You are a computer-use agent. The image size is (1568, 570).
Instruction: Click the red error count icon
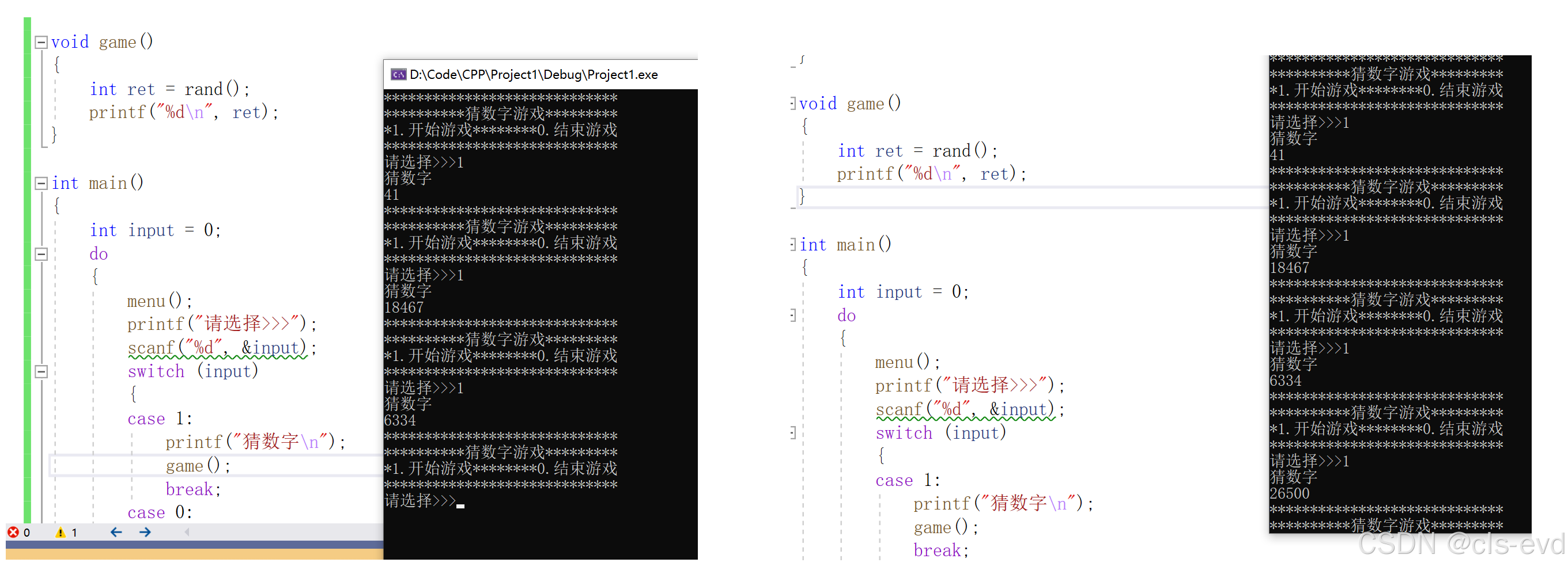[x=13, y=532]
